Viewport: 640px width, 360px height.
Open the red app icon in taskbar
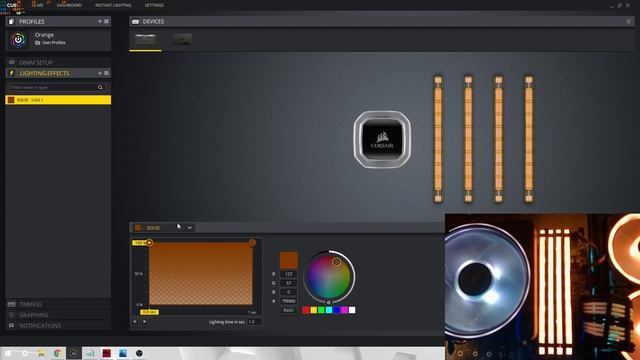pos(107,353)
